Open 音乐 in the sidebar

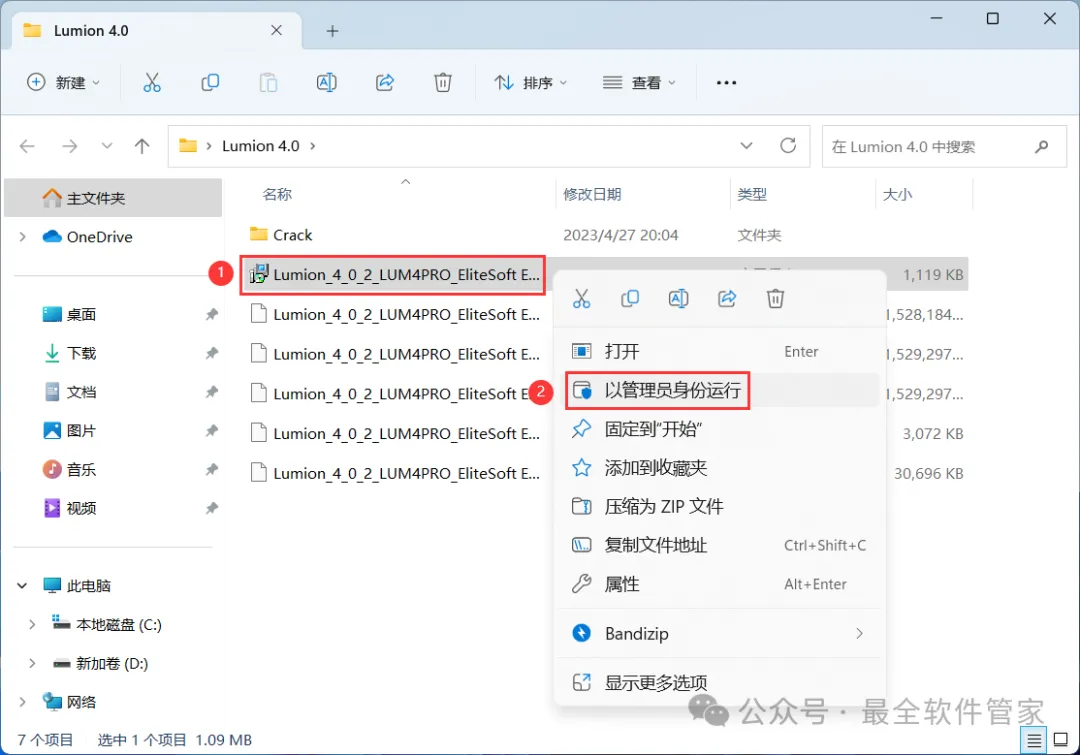coord(81,470)
